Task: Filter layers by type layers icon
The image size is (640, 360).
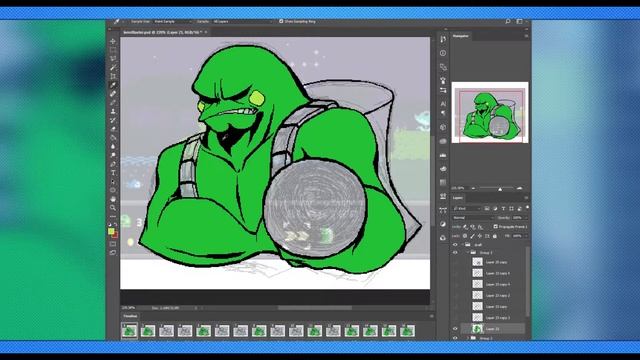Action: click(x=503, y=209)
